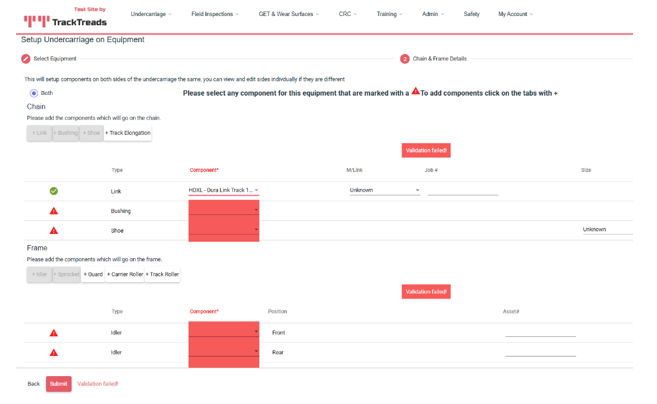Open the Link component dropdown
The width and height of the screenshot is (657, 404).
[x=223, y=190]
